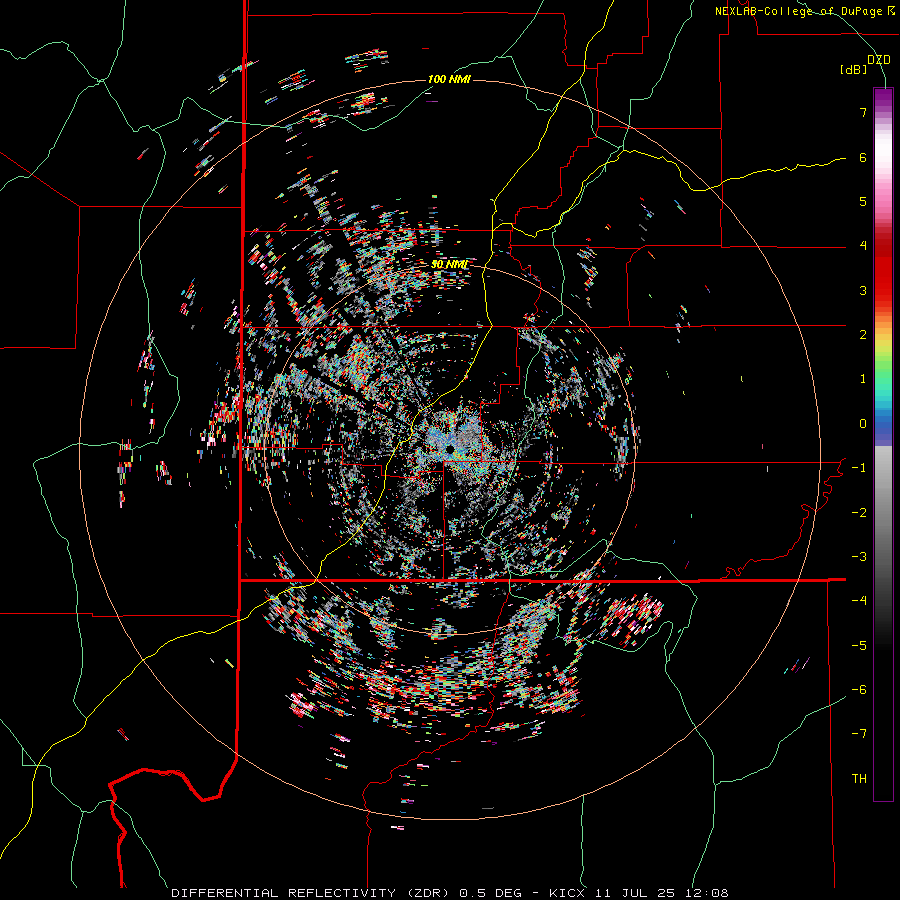Click the KICX radar station identifier

pos(568,893)
